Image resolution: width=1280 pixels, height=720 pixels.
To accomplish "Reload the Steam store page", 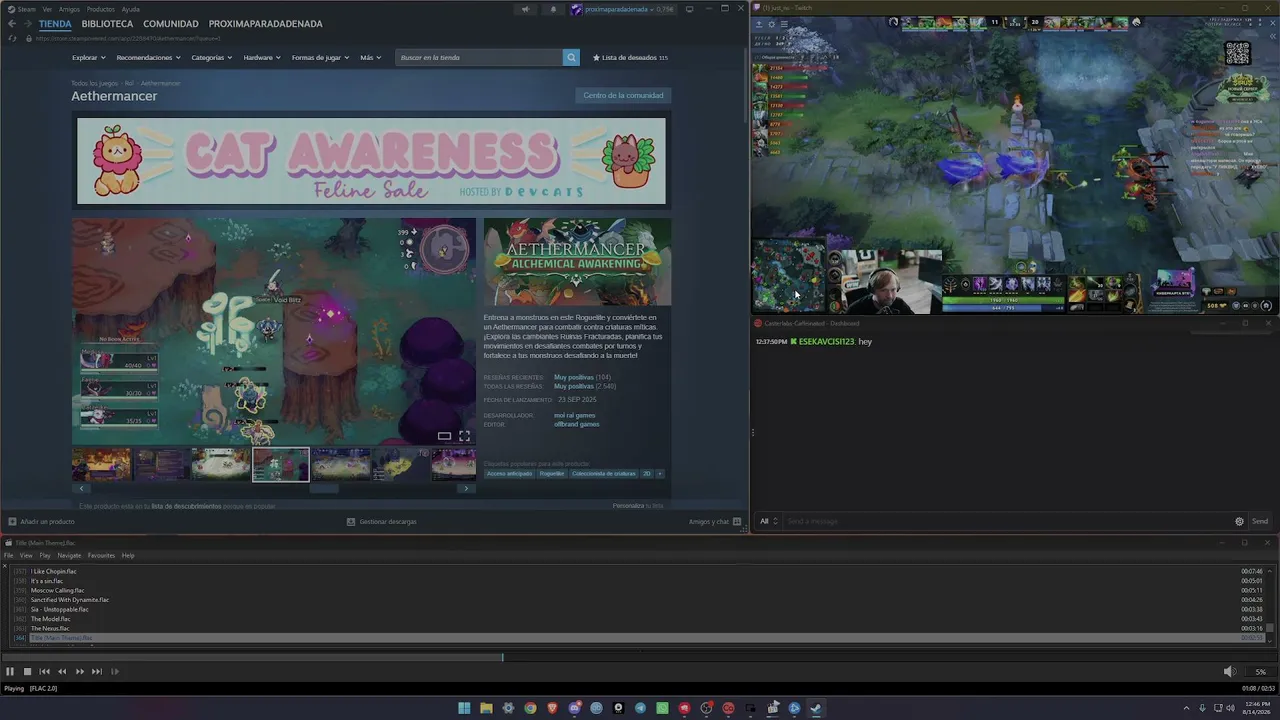I will click(x=12, y=38).
